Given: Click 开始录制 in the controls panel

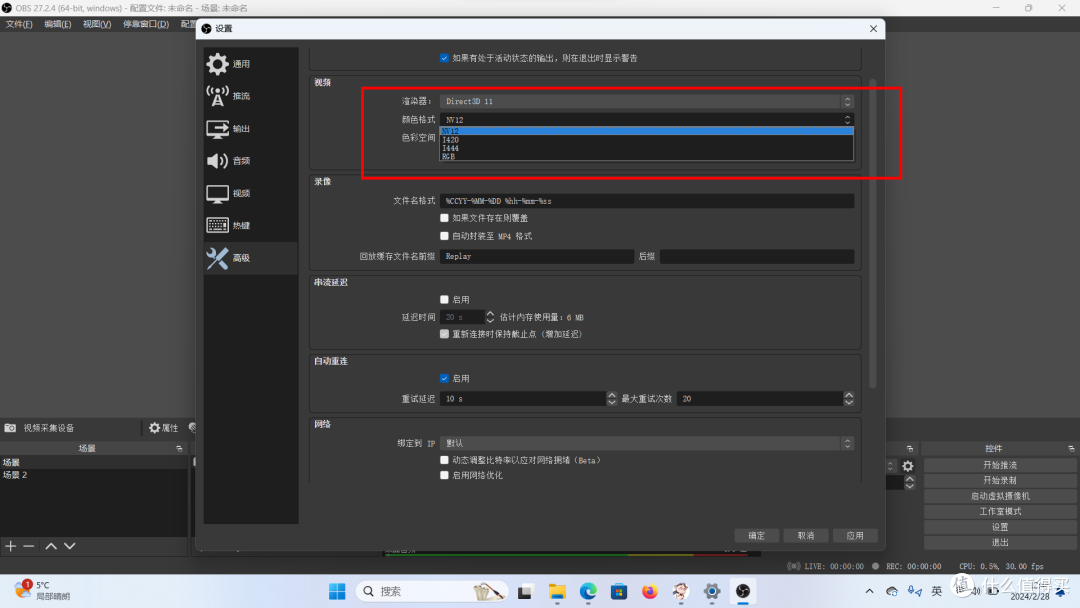Looking at the screenshot, I should point(1000,481).
